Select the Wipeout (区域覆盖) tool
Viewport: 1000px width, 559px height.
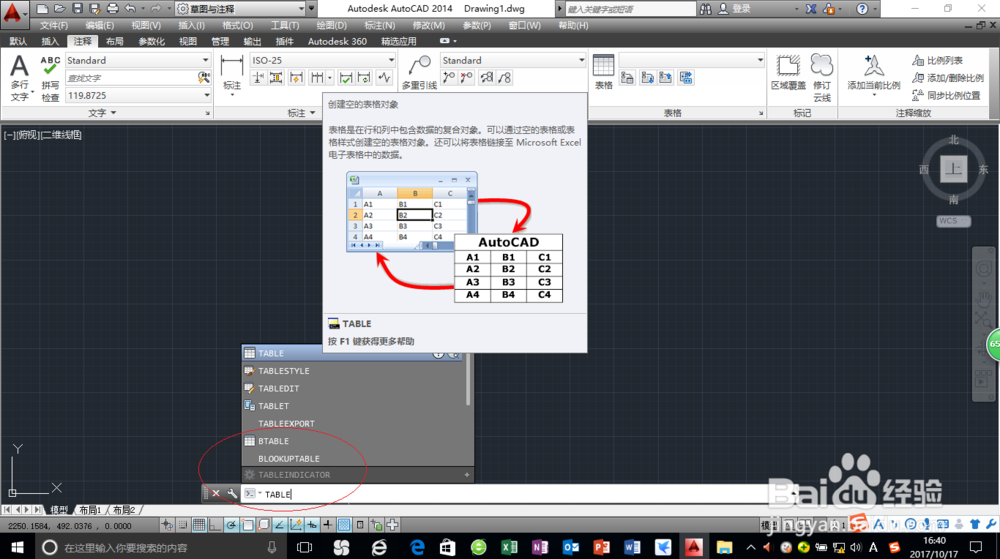(x=788, y=72)
